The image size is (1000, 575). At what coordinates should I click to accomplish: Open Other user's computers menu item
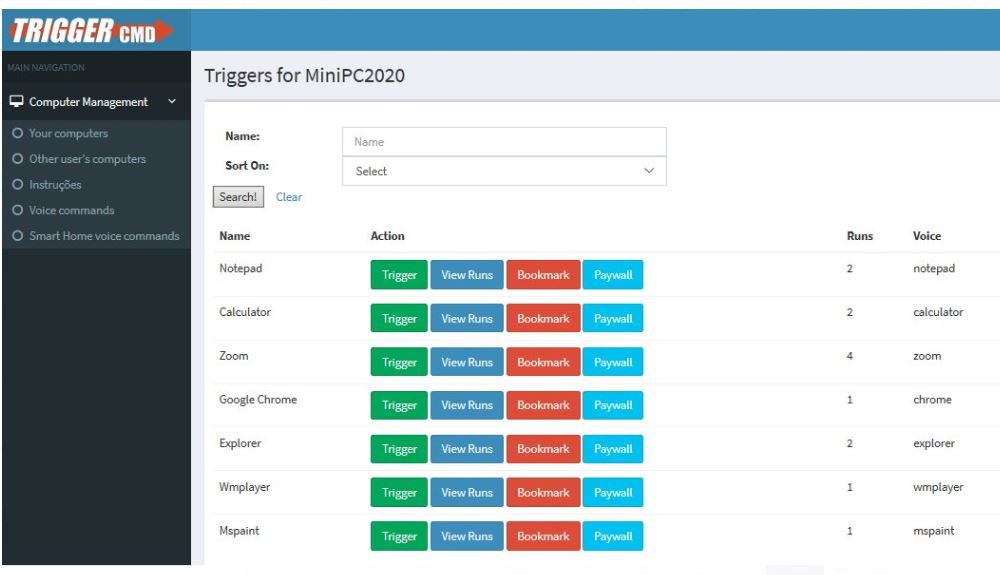[87, 159]
